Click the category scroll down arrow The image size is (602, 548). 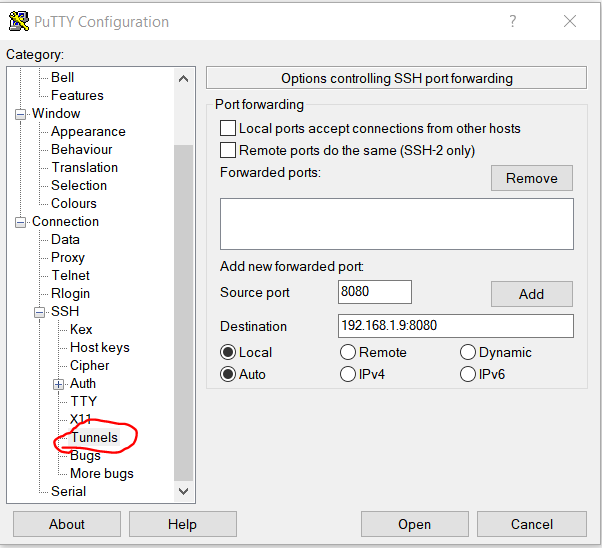pyautogui.click(x=184, y=491)
